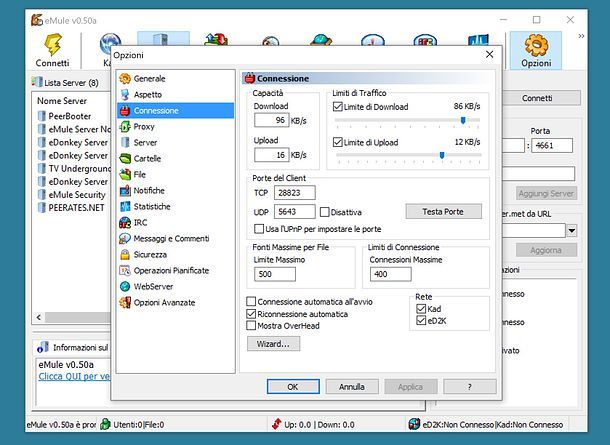The width and height of the screenshot is (610, 445).
Task: Enable Connessione automatica all'avvio
Action: (251, 301)
